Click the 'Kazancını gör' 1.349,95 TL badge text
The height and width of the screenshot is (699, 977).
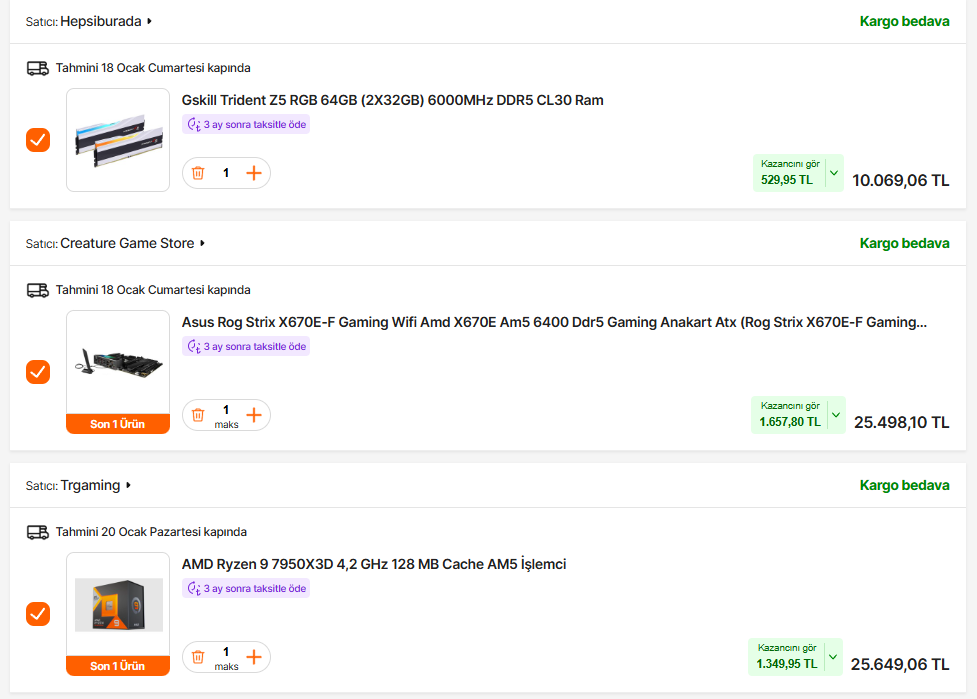coord(786,656)
